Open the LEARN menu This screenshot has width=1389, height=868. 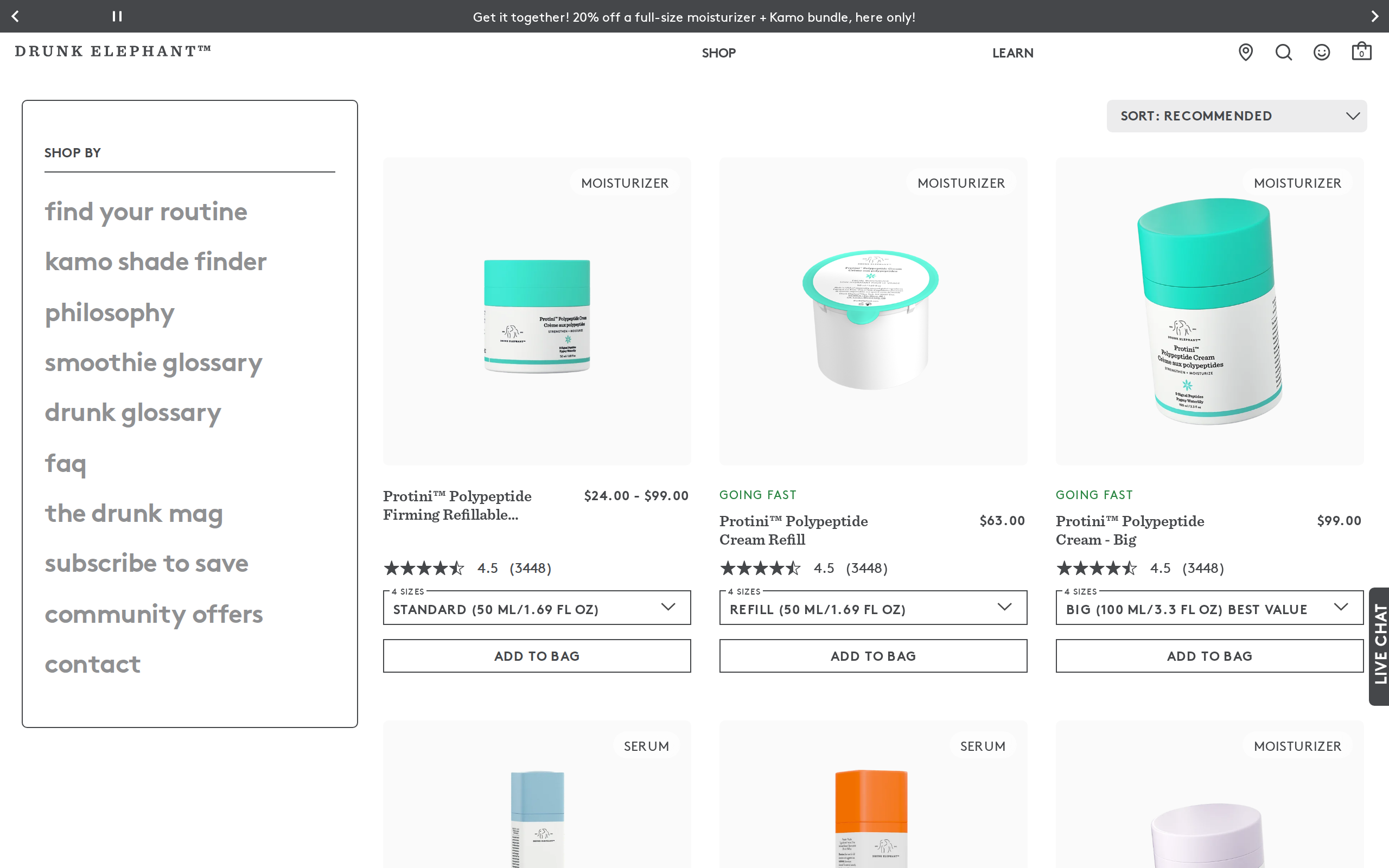1012,53
